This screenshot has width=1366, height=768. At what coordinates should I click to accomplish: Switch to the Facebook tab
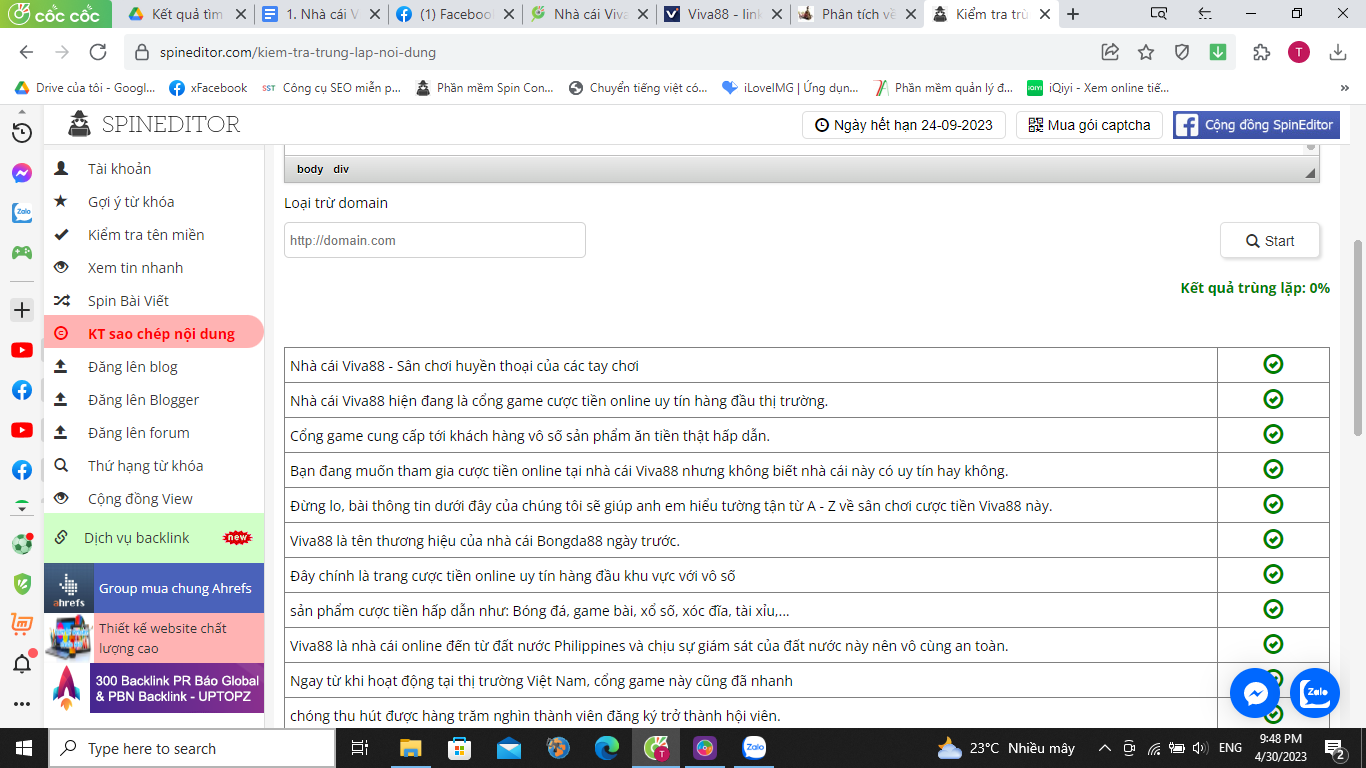455,14
